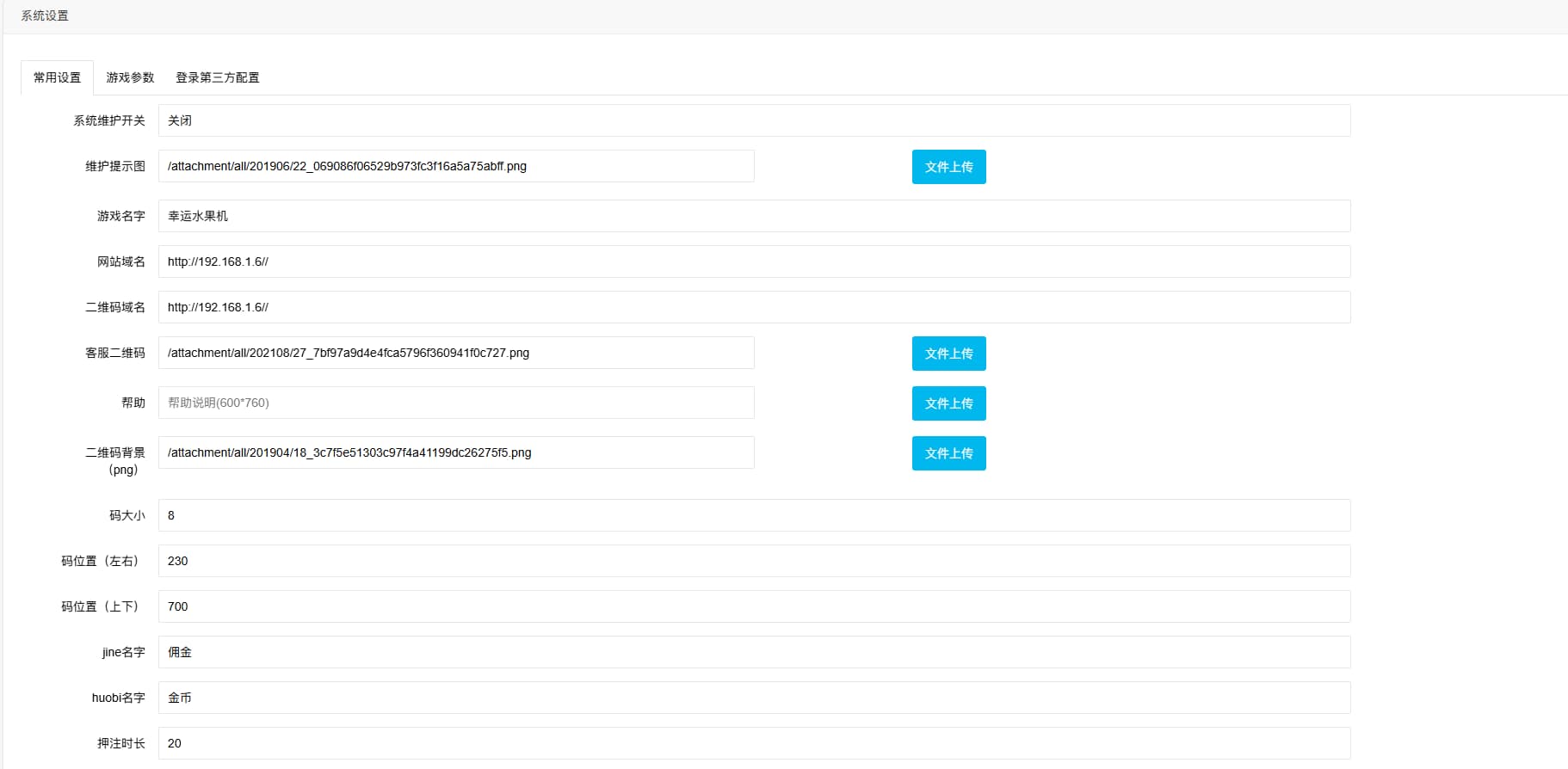Click the 码位置（上下）field showing 700

(x=754, y=606)
